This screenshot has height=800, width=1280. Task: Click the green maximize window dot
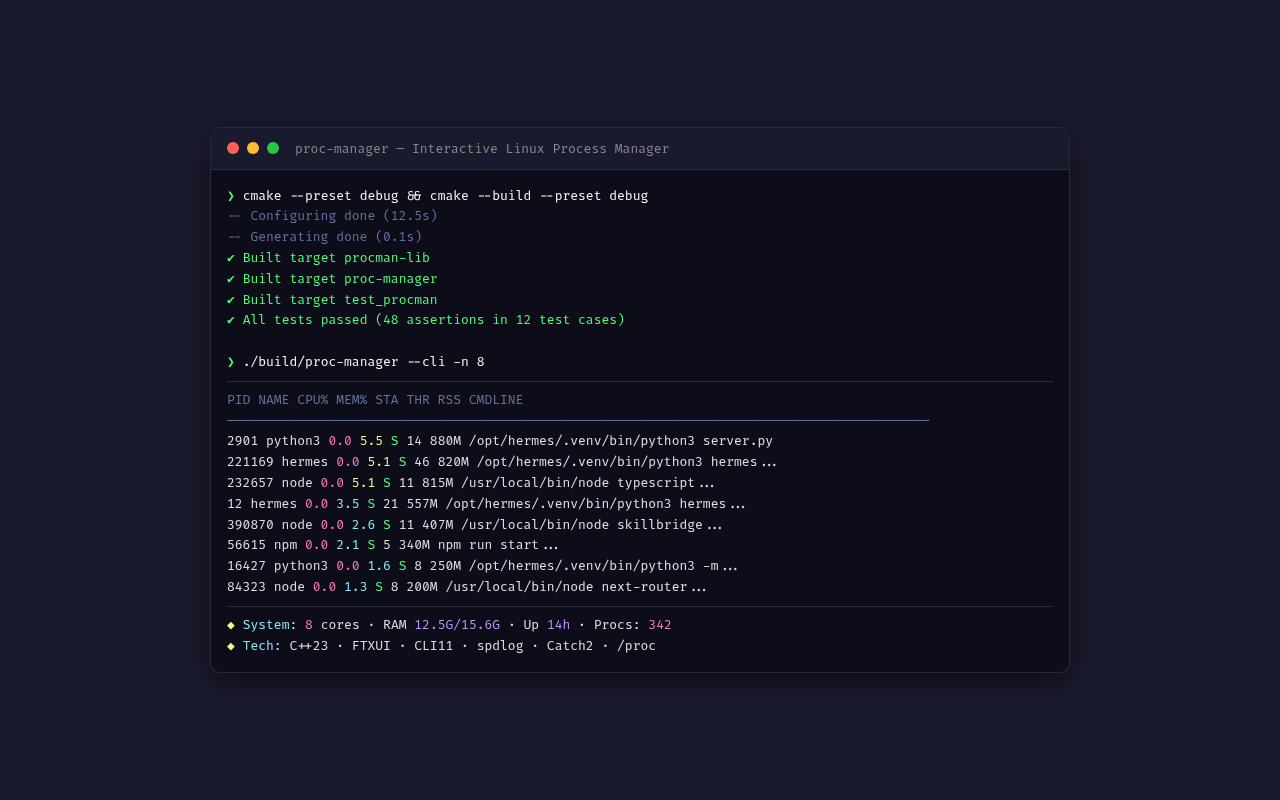click(x=273, y=148)
